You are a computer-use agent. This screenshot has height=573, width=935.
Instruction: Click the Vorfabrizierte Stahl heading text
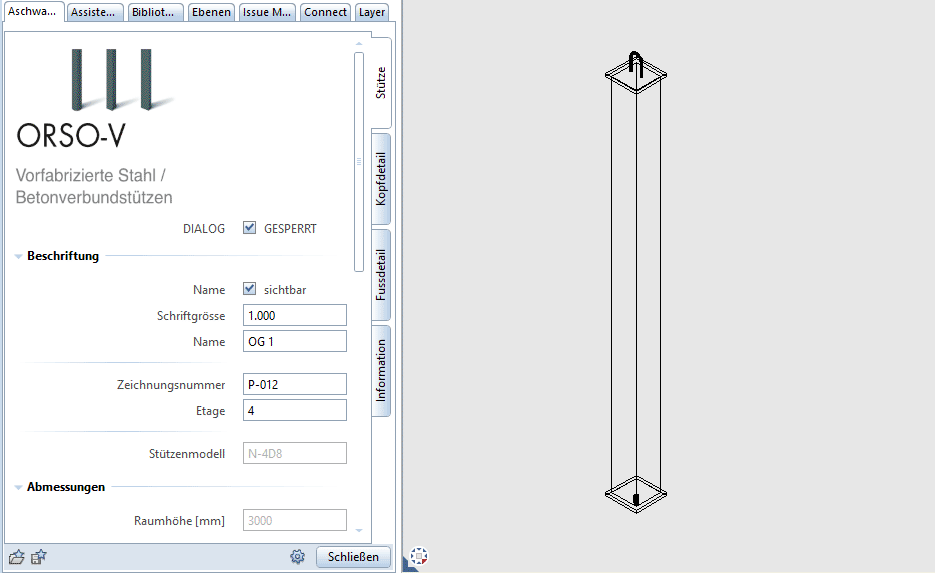coord(94,186)
